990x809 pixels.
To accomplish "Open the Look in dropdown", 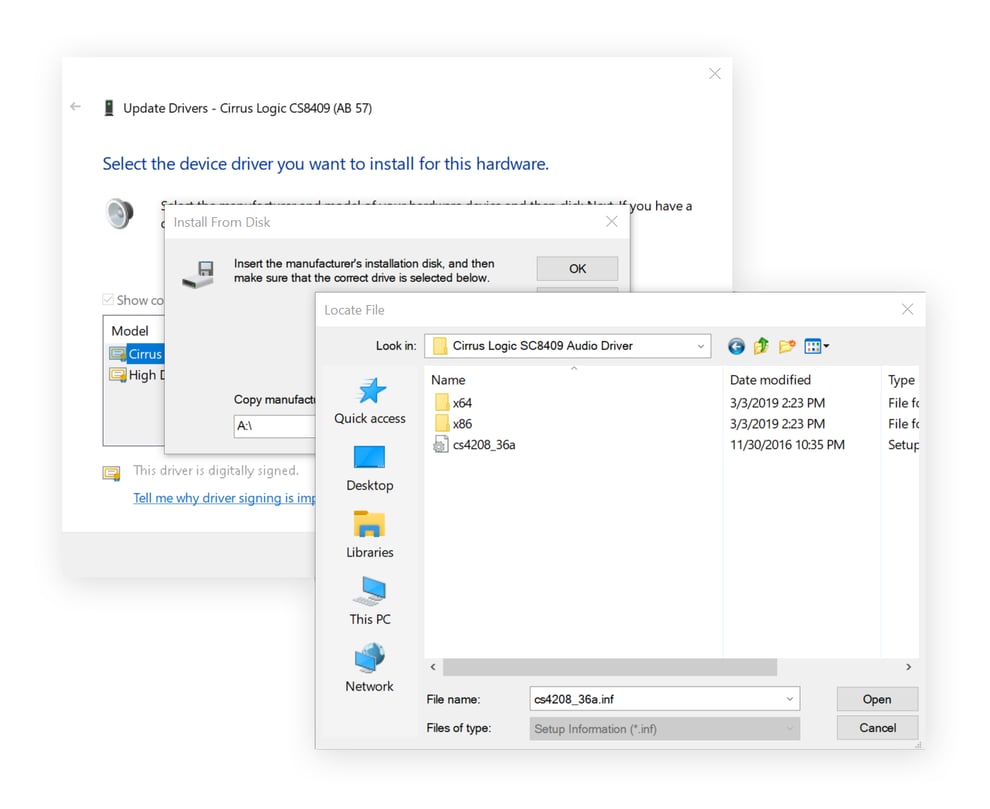I will pyautogui.click(x=700, y=346).
